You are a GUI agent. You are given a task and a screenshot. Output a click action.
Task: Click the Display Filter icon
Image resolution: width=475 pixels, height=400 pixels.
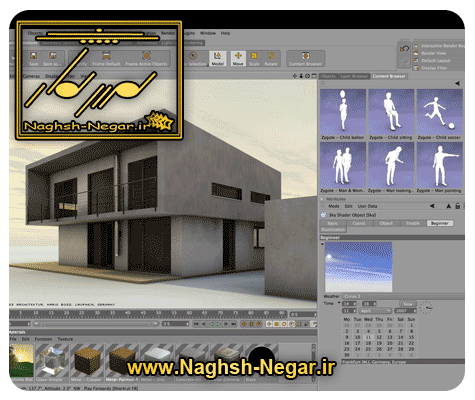click(x=416, y=68)
